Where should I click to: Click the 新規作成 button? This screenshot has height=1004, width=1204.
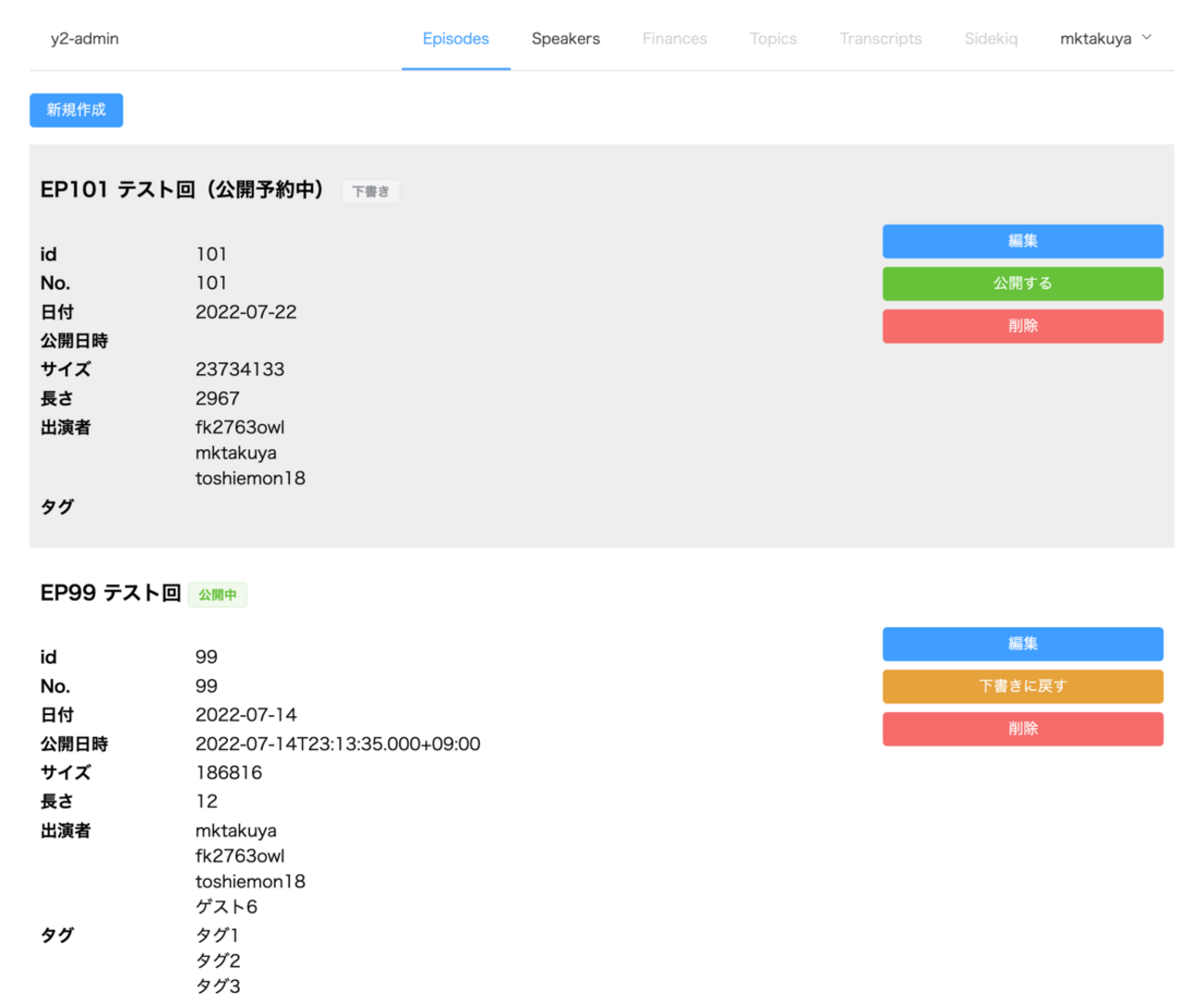point(76,110)
